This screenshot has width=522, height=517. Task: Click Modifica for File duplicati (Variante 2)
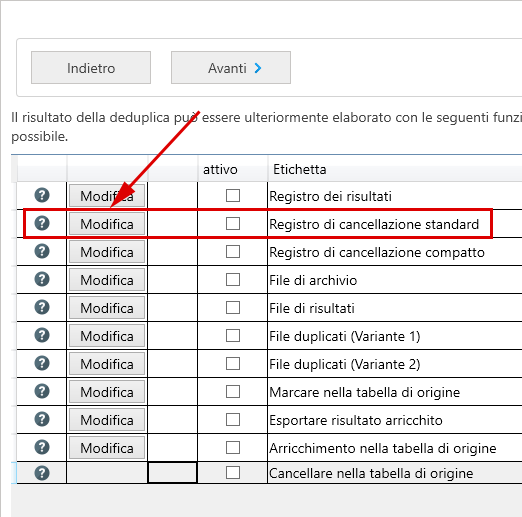point(107,364)
